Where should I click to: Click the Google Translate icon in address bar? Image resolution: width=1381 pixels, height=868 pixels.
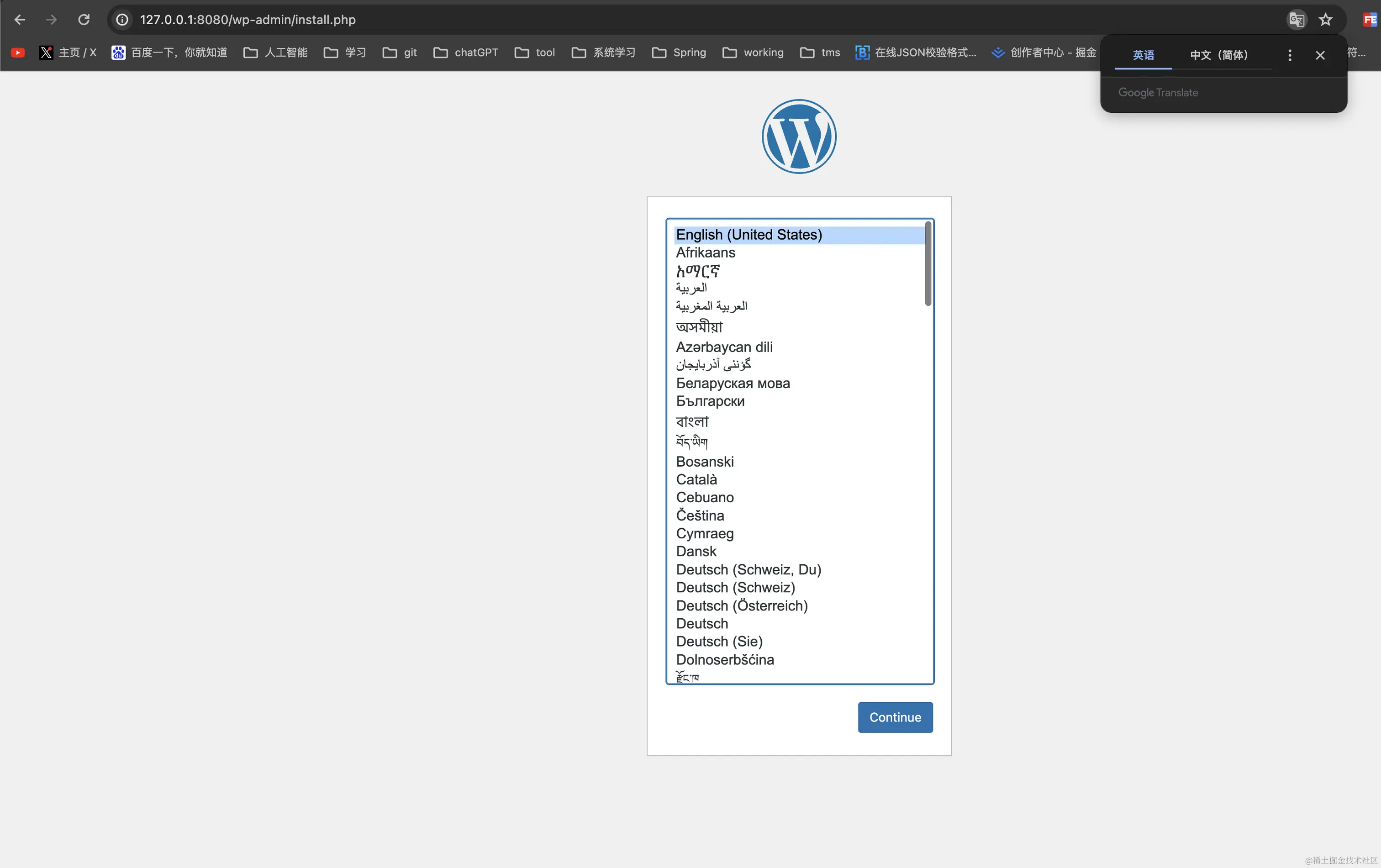(1297, 20)
